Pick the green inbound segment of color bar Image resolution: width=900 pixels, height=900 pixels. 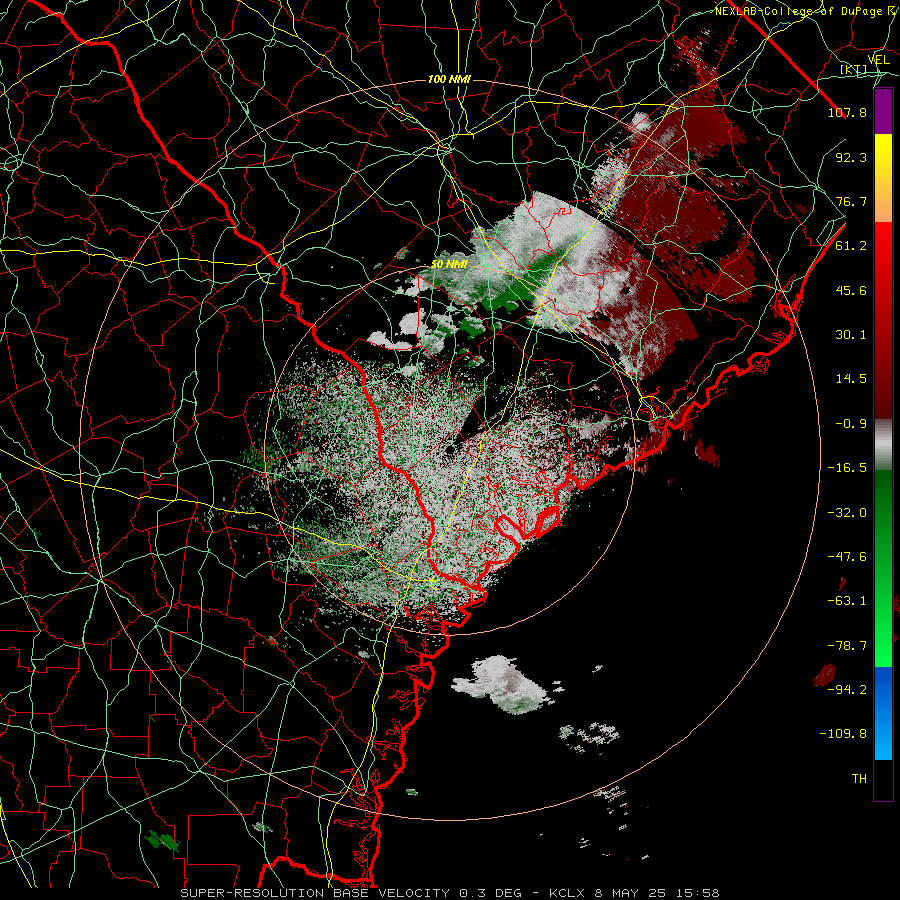click(x=883, y=568)
